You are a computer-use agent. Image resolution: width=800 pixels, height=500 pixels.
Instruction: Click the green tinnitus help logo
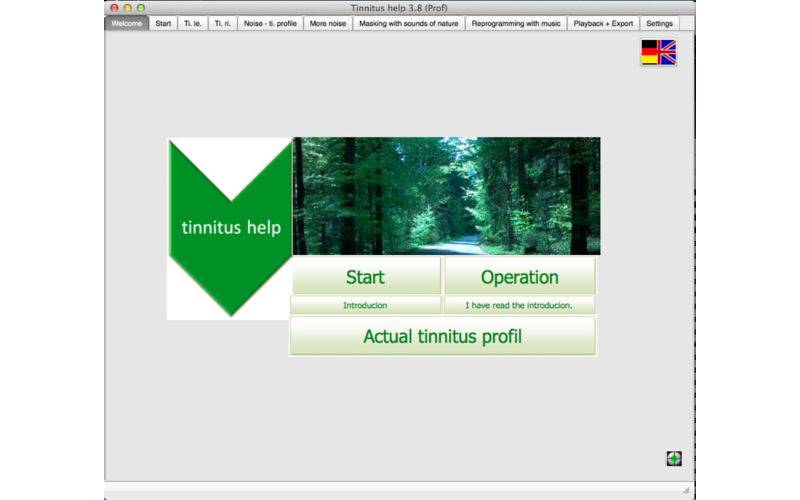tap(230, 228)
